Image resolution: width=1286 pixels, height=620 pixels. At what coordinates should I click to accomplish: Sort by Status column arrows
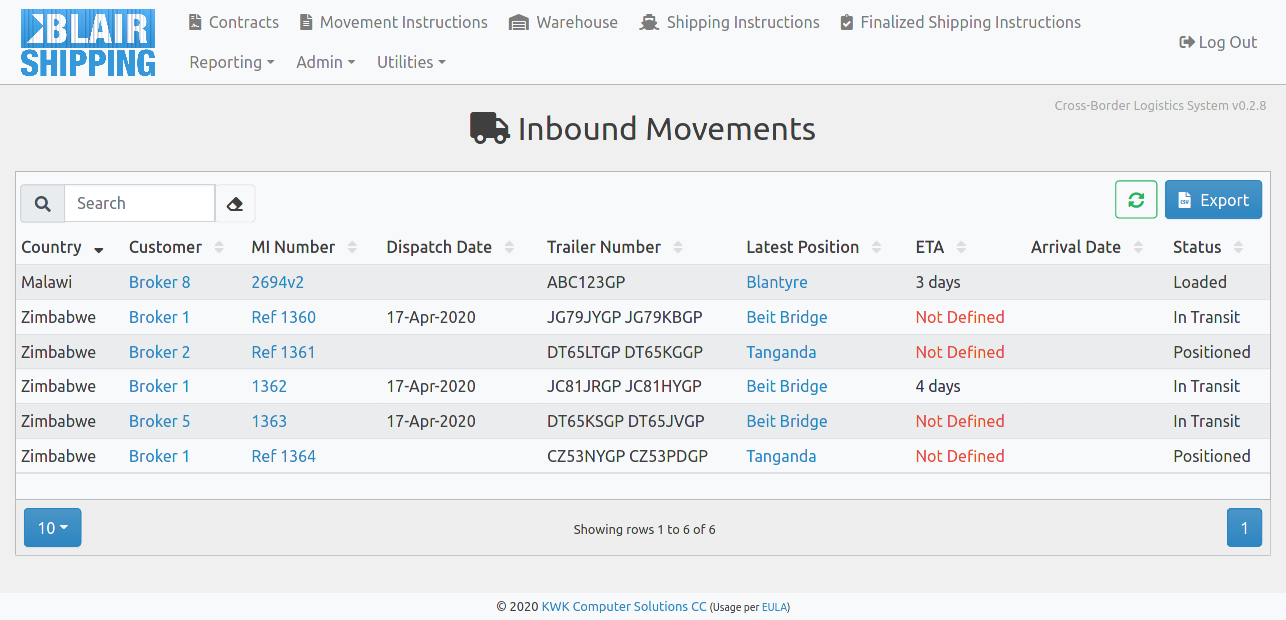pyautogui.click(x=1239, y=247)
